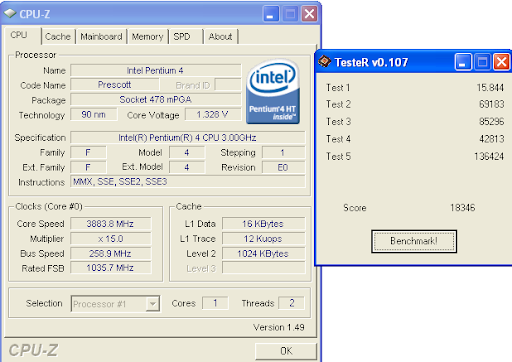Click the TesteR v0.107 title text

(x=371, y=62)
